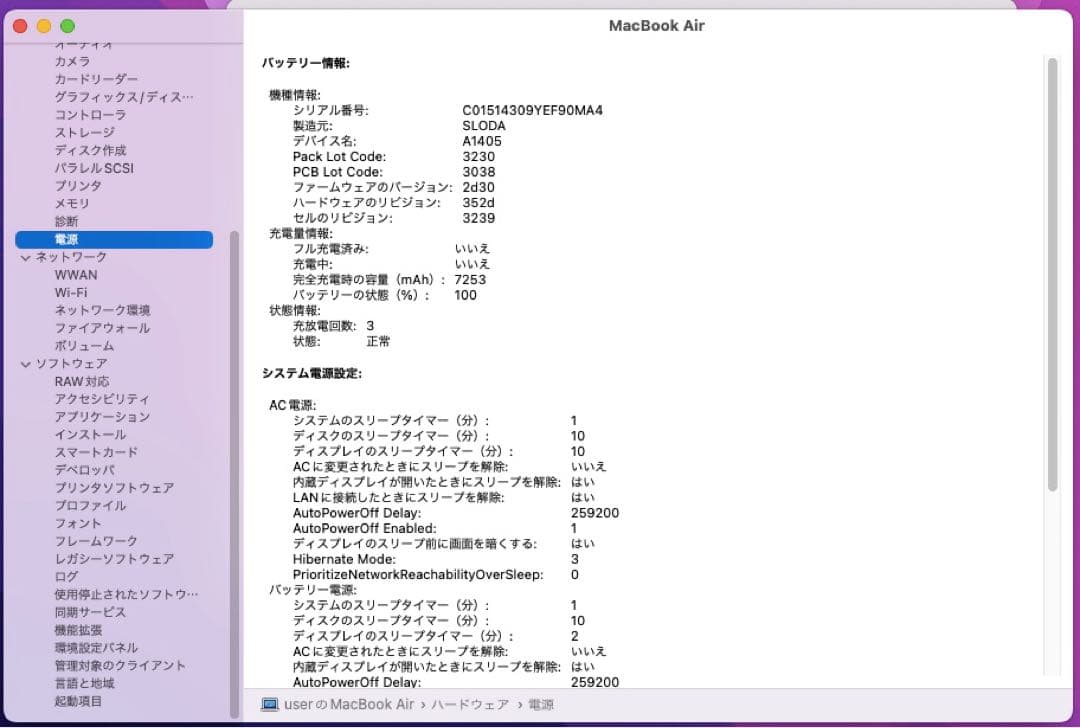Viewport: 1080px width, 728px height.
Task: Select RAW対応 under software
Action: point(82,382)
